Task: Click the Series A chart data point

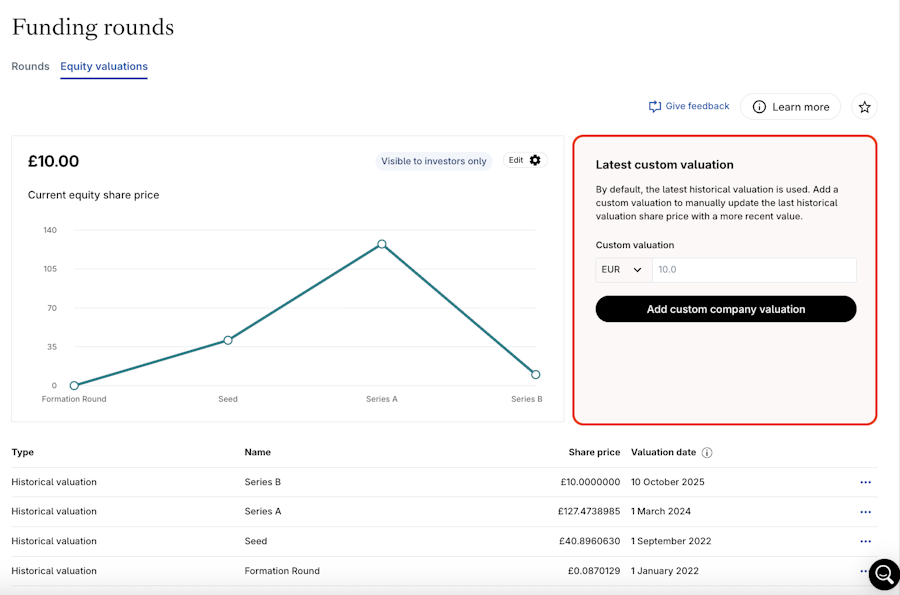Action: tap(382, 244)
